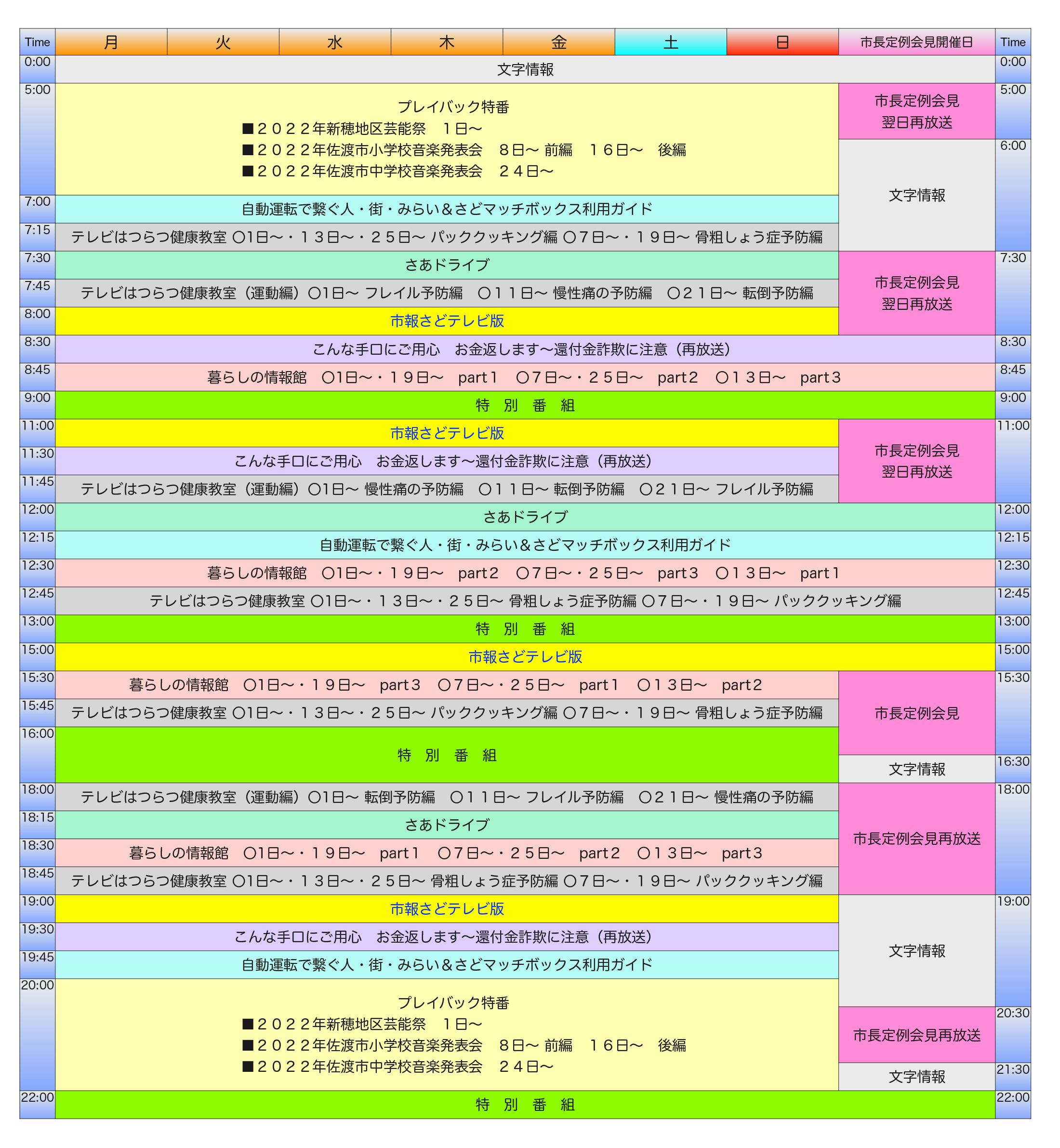Click 自動運転で繋ぐ人・街・みらい row at 19:45
1060x1148 pixels.
click(x=447, y=964)
